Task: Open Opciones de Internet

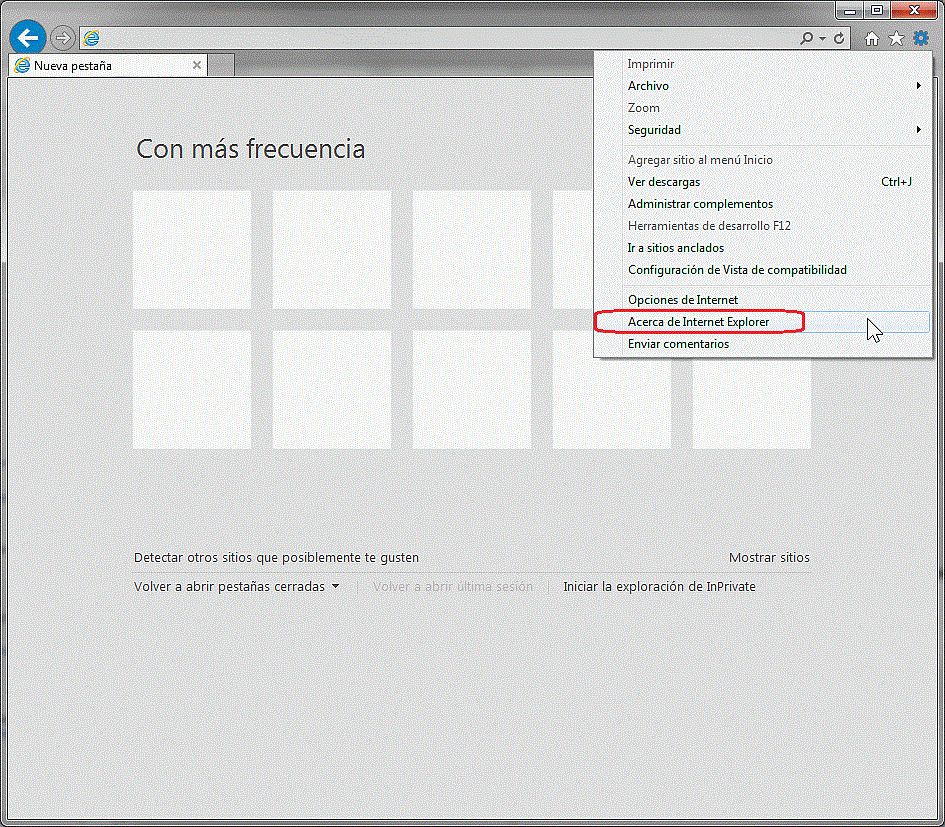Action: coord(763,300)
